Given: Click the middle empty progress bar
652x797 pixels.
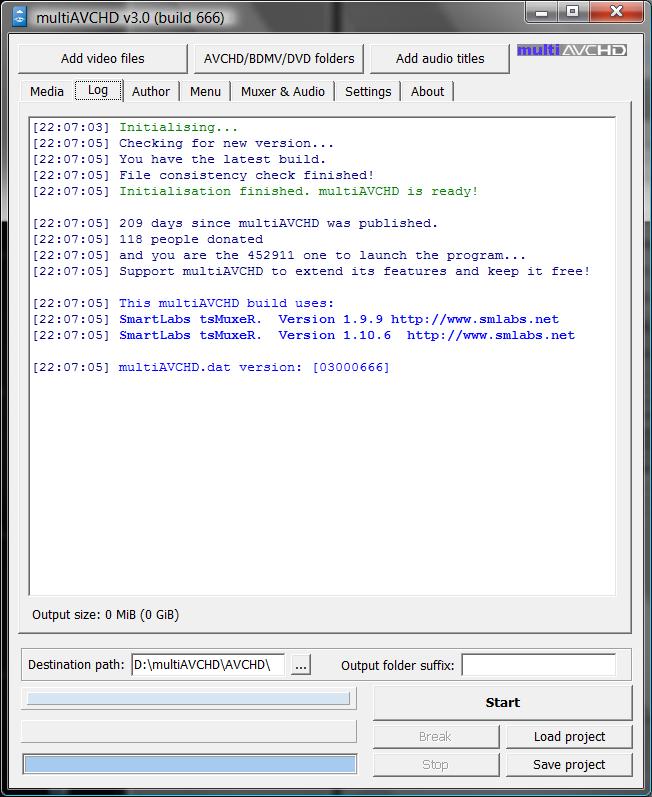Looking at the screenshot, I should (x=189, y=731).
